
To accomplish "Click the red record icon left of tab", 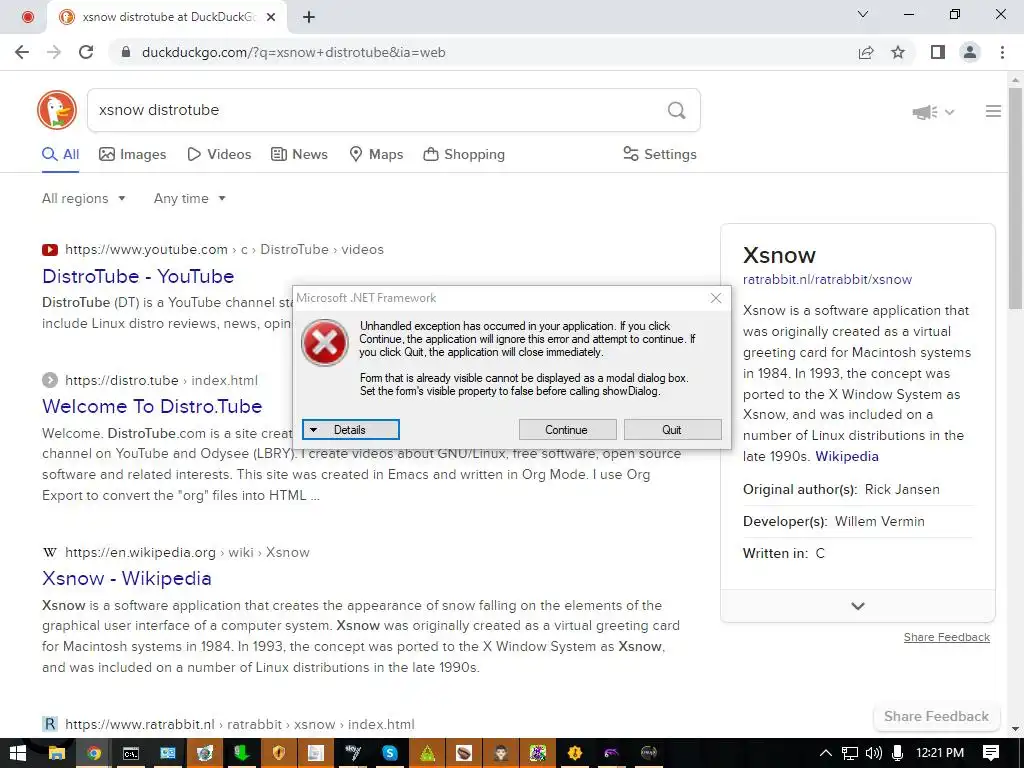I will click(x=27, y=17).
